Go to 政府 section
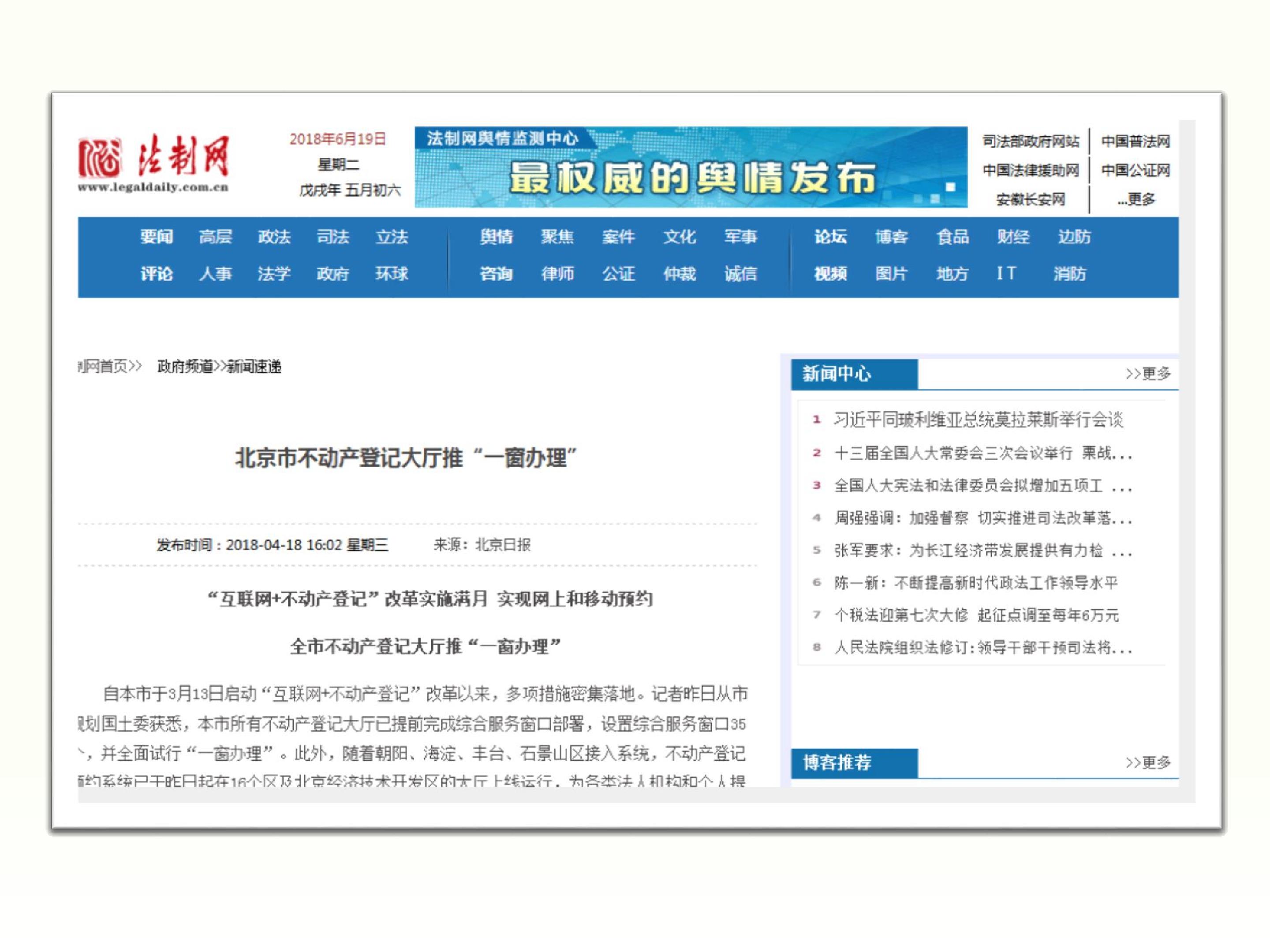The height and width of the screenshot is (952, 1270). point(333,274)
